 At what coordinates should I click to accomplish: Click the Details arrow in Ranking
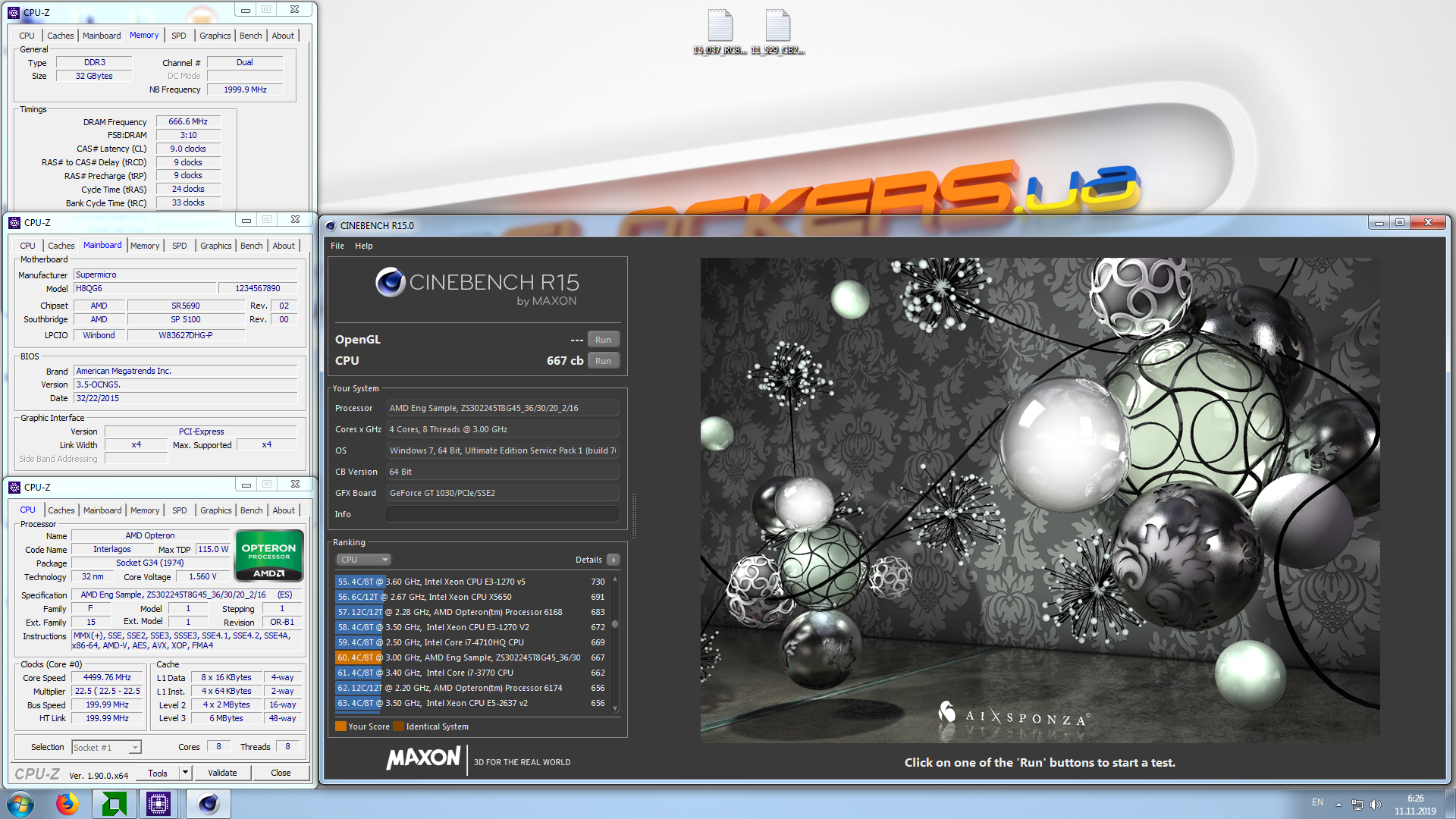tap(613, 560)
